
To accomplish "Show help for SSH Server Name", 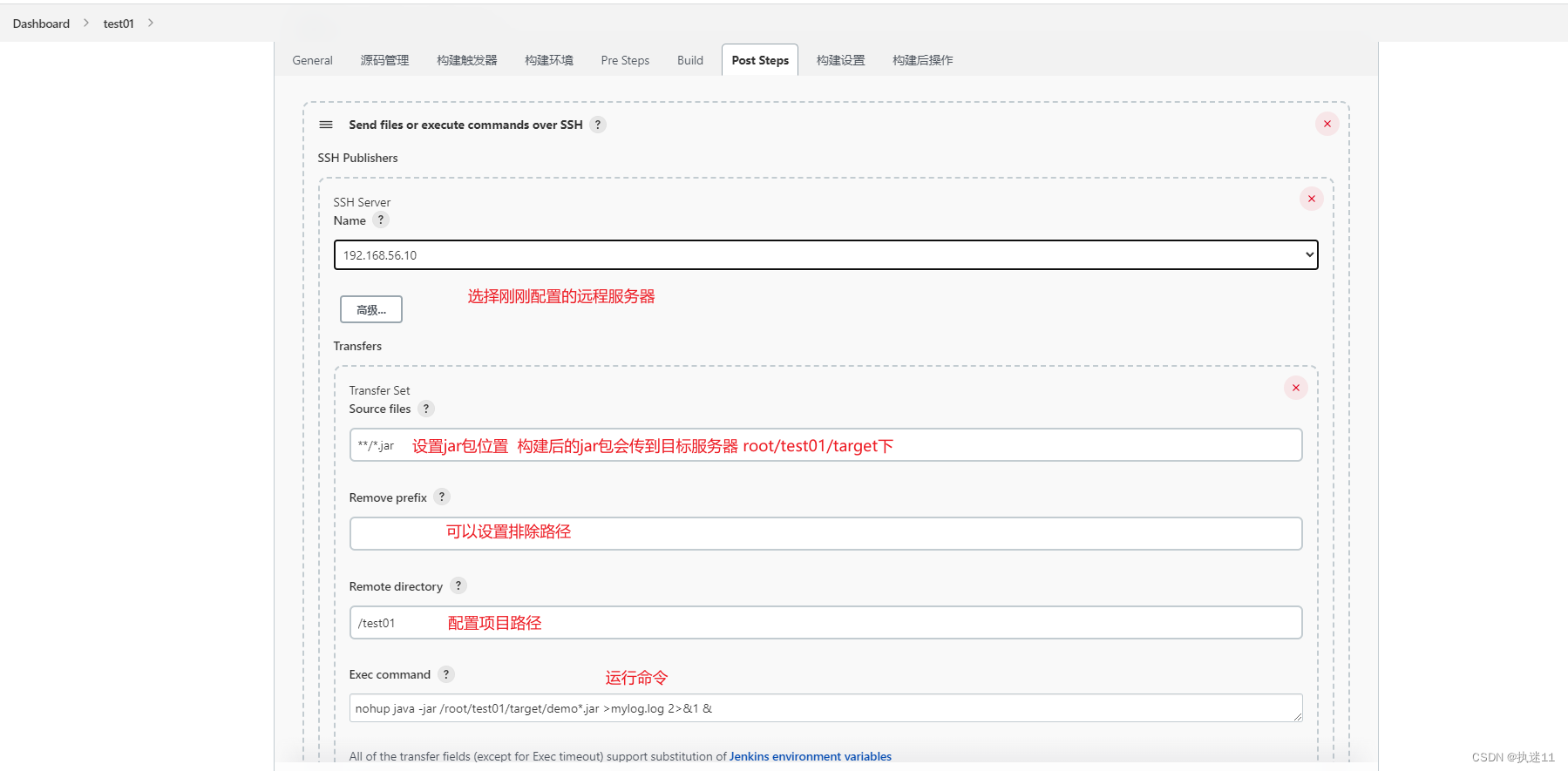I will [x=381, y=220].
